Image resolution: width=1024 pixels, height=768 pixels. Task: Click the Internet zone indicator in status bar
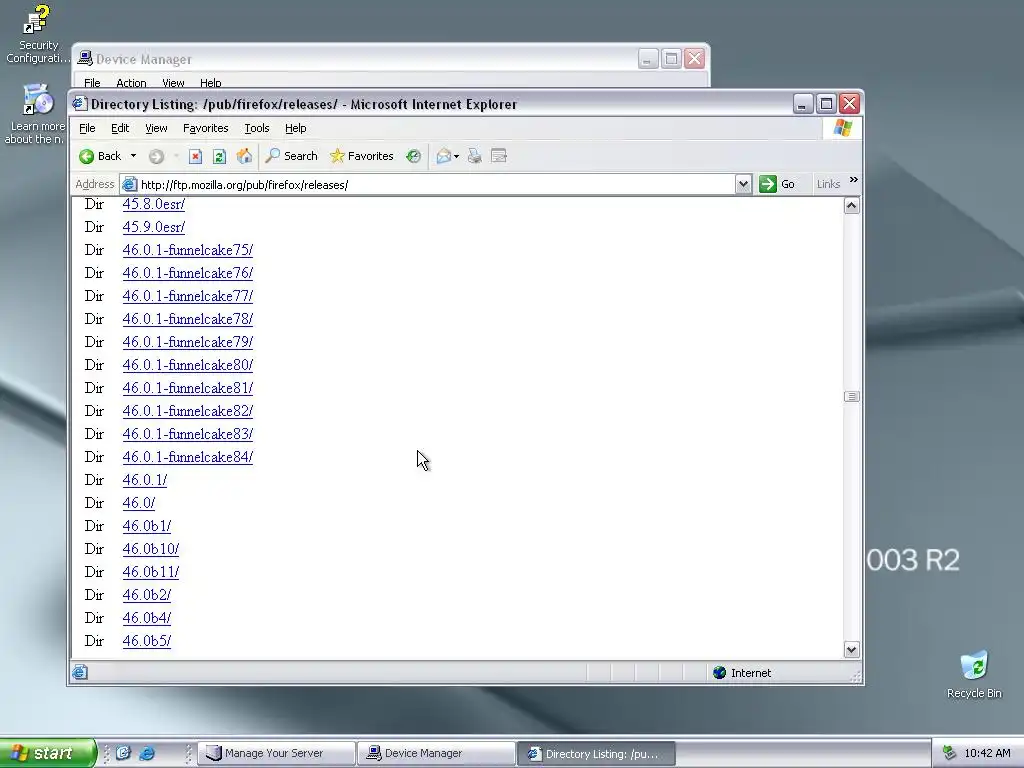[742, 673]
